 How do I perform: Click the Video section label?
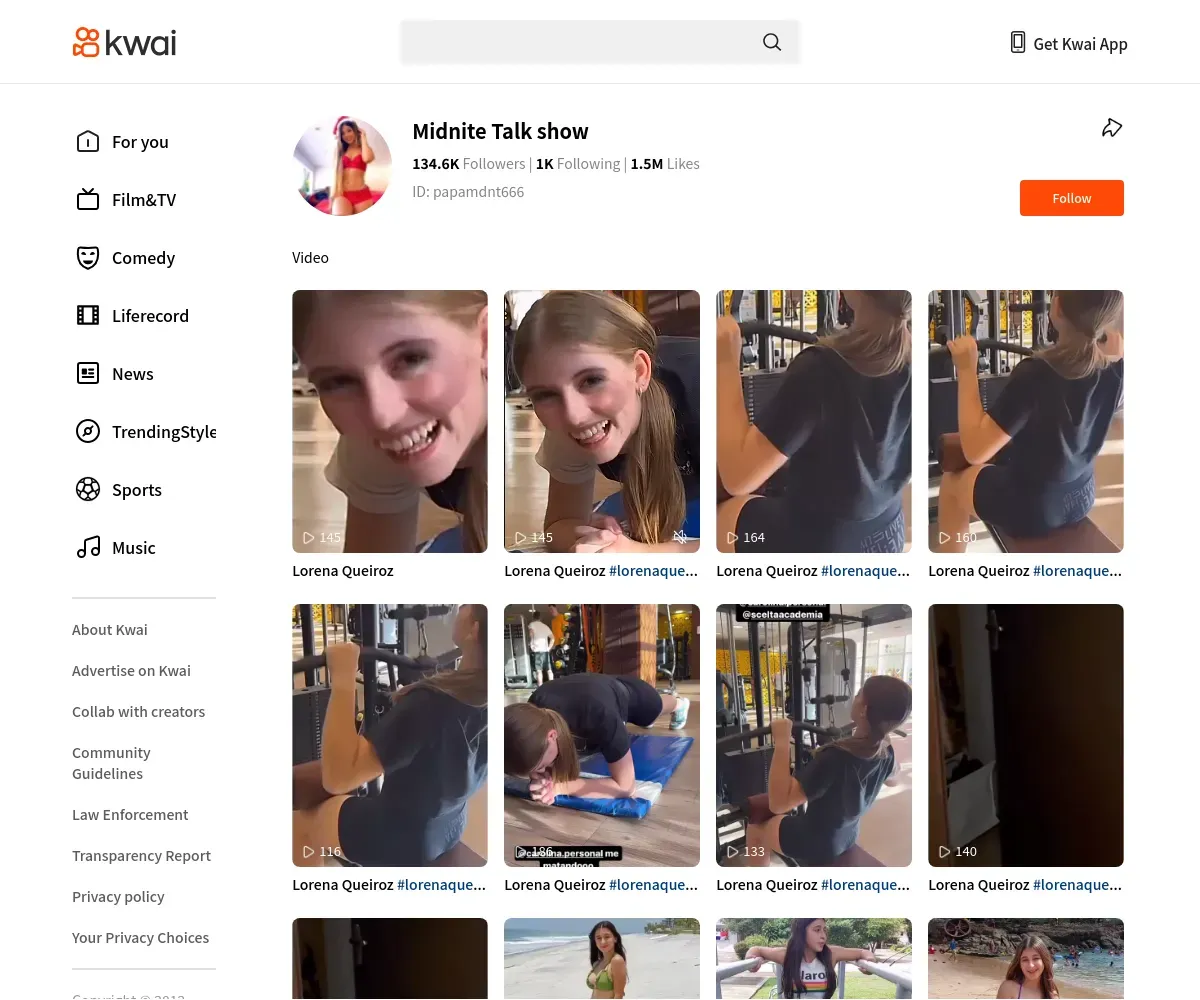click(310, 258)
